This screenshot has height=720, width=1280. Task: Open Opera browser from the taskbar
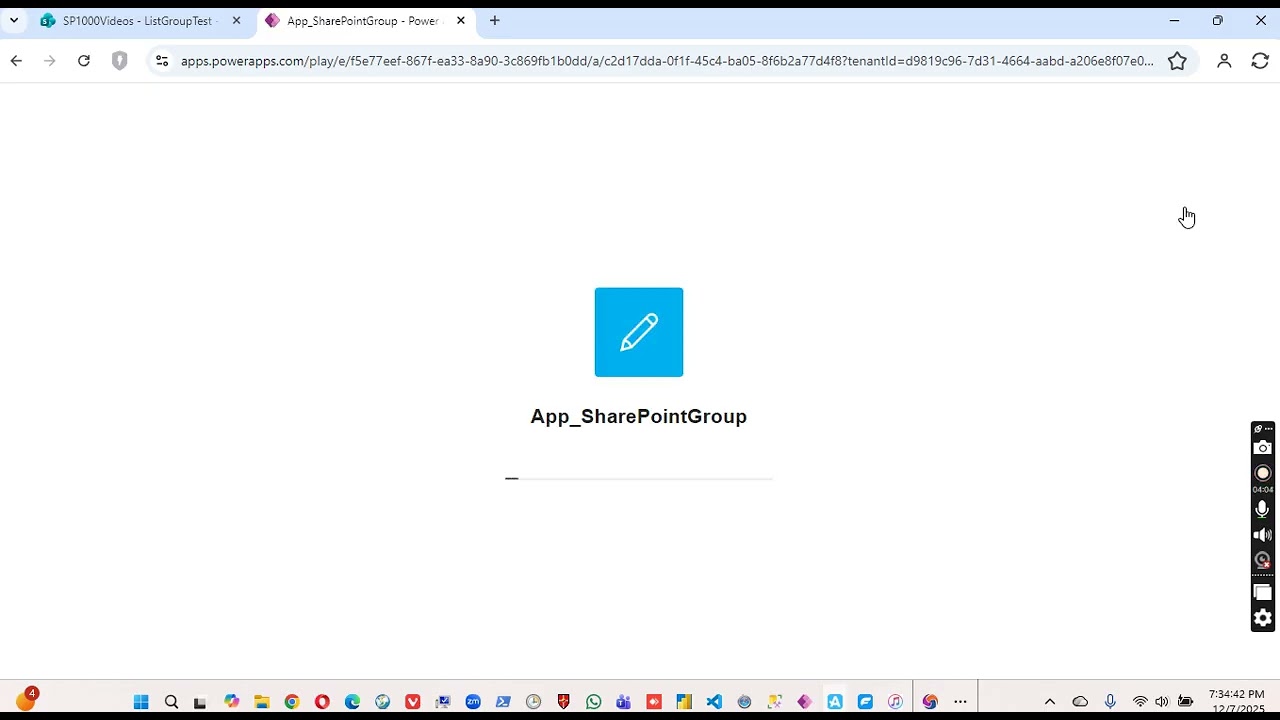click(322, 702)
